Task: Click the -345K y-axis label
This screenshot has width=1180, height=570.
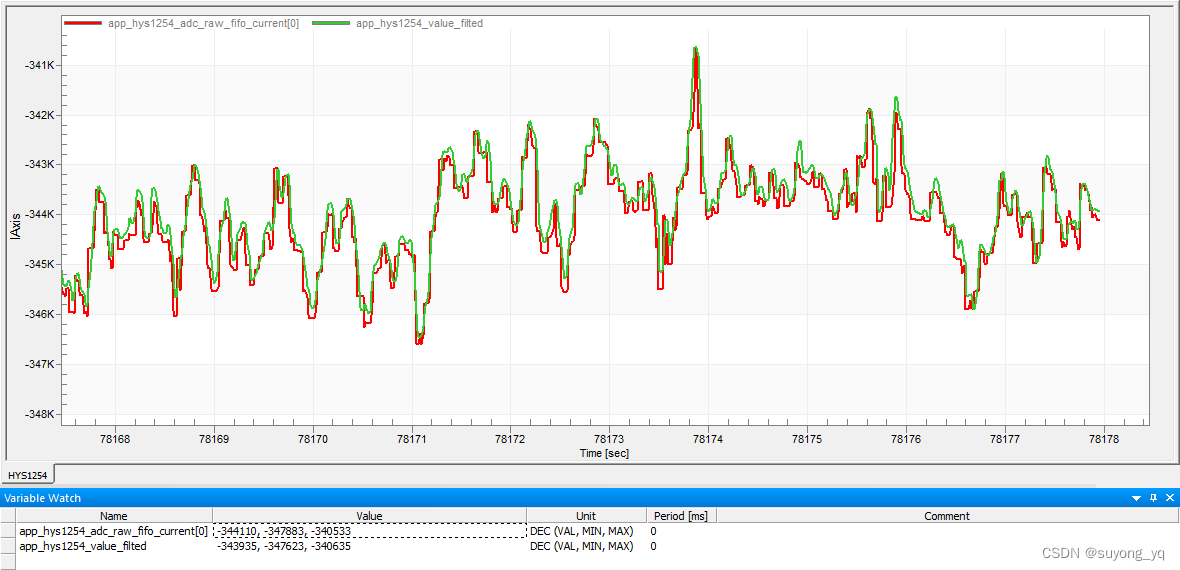Action: click(x=38, y=264)
